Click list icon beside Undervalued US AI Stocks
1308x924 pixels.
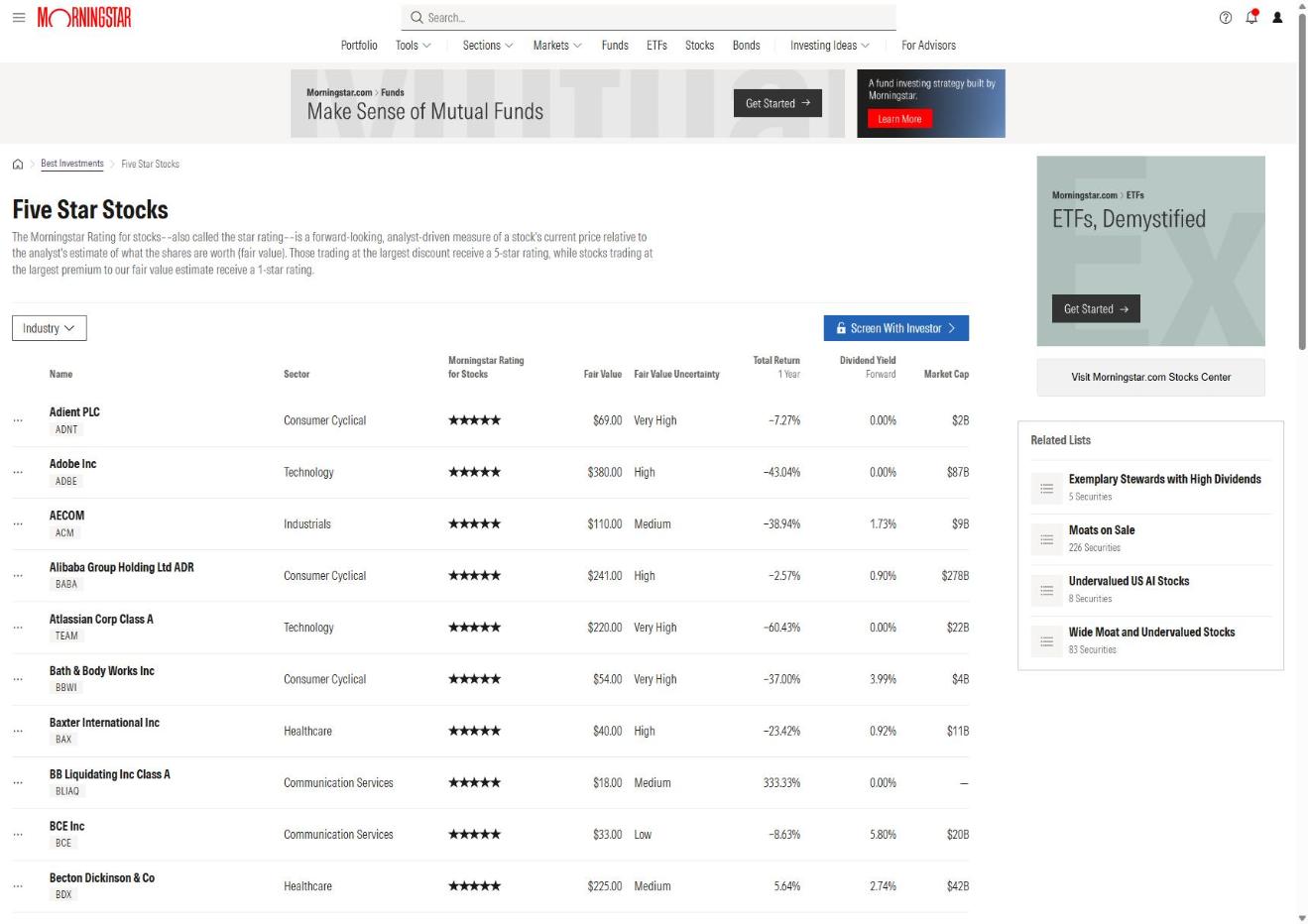[x=1046, y=590]
